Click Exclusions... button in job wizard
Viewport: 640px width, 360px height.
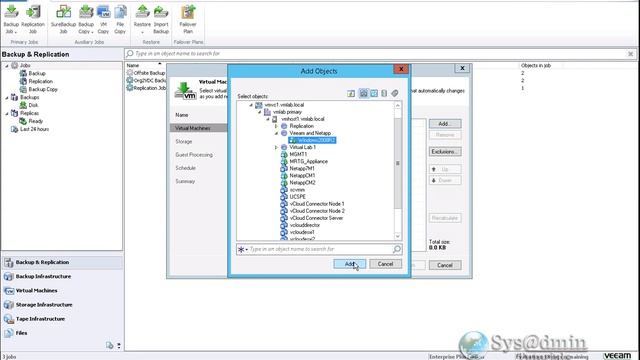pyautogui.click(x=445, y=151)
